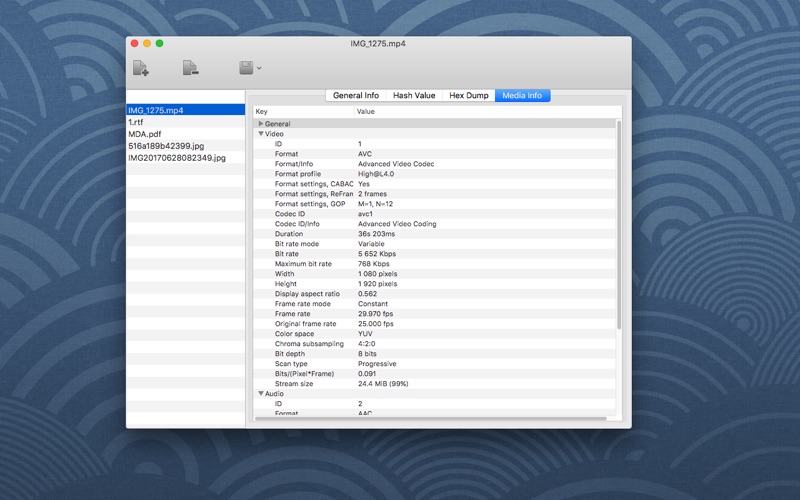Click the vertical scrollbar of the info table
Screen dimensions: 800x500
[x=619, y=224]
